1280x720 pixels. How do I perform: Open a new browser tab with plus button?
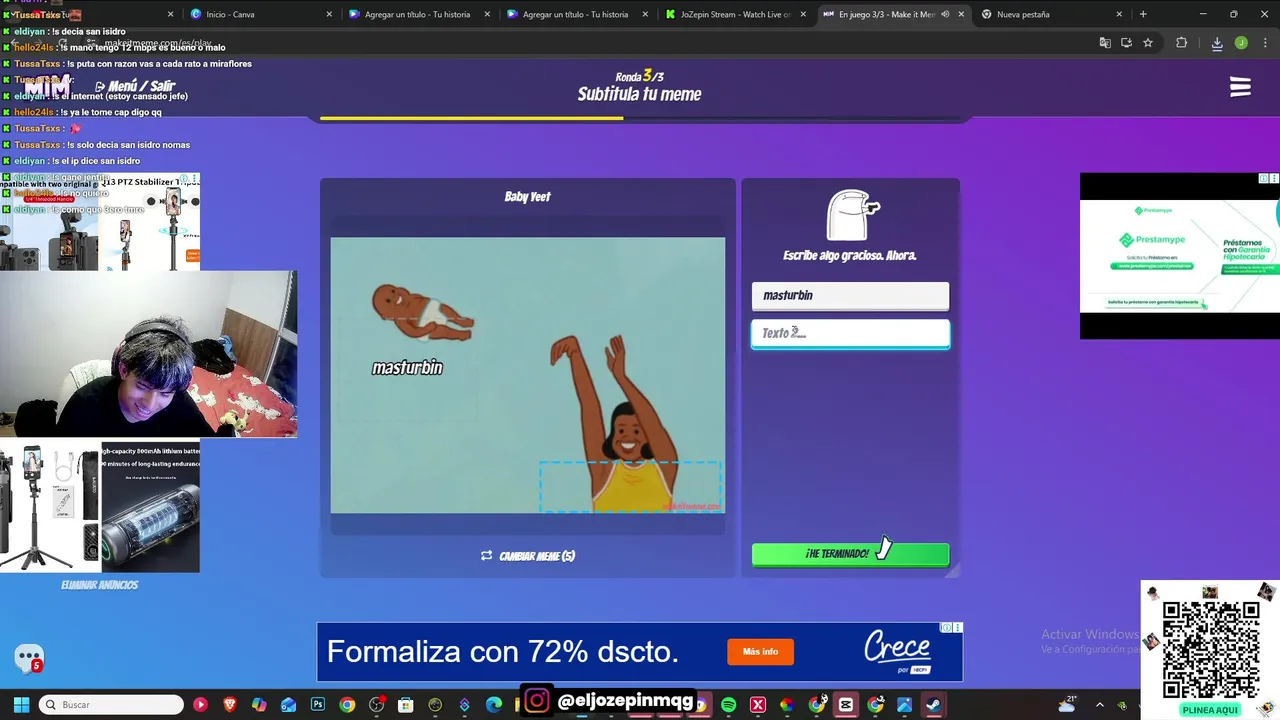click(1143, 15)
